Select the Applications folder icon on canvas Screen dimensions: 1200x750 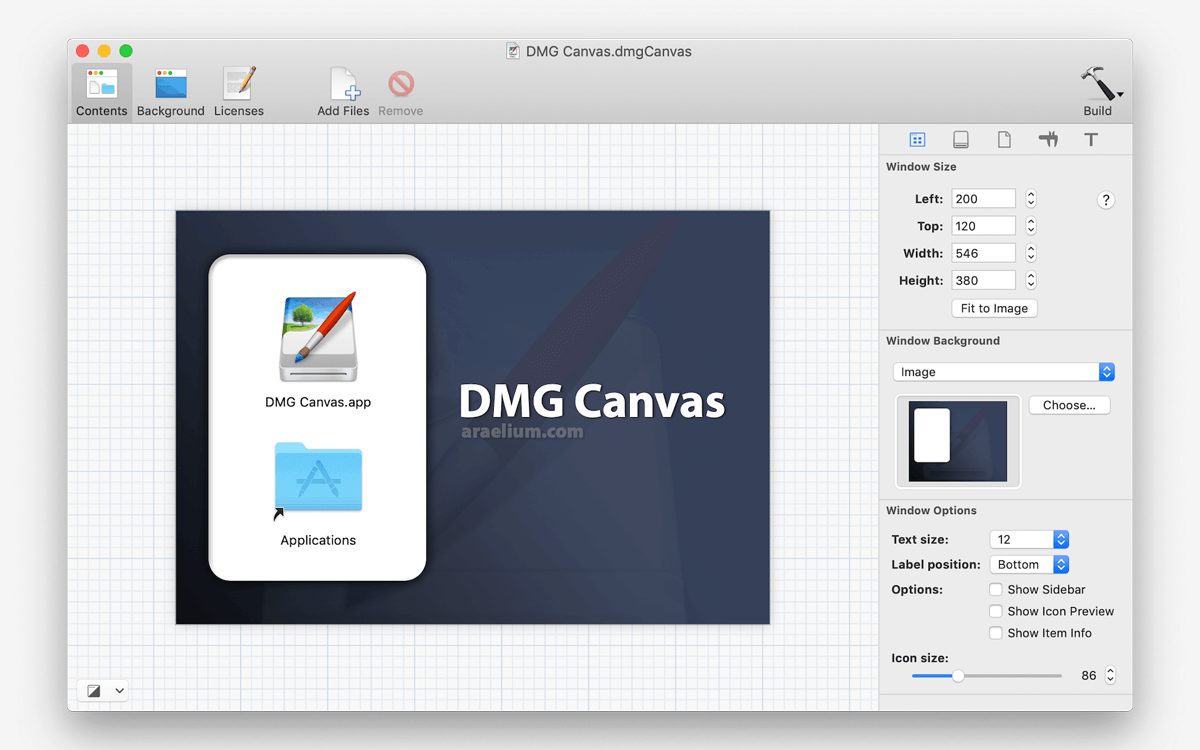click(318, 478)
